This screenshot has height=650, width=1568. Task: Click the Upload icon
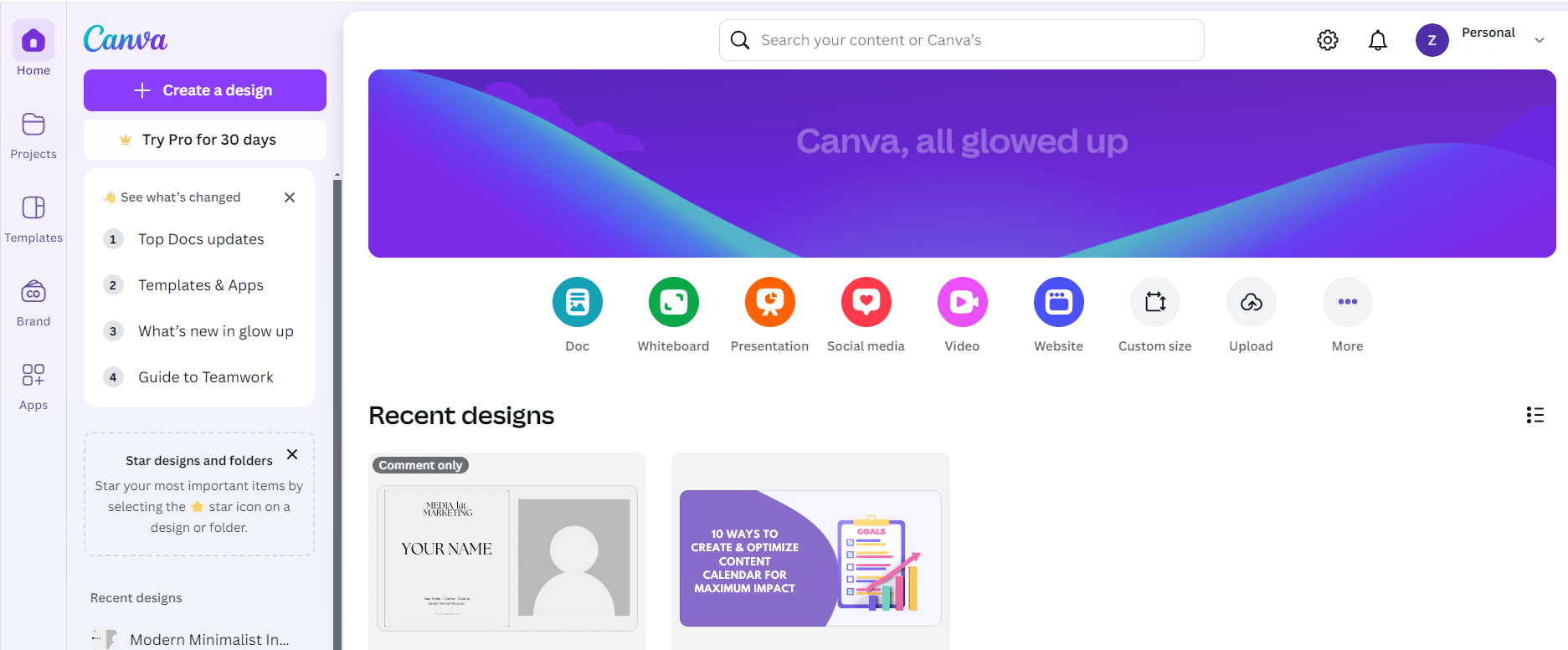1252,302
